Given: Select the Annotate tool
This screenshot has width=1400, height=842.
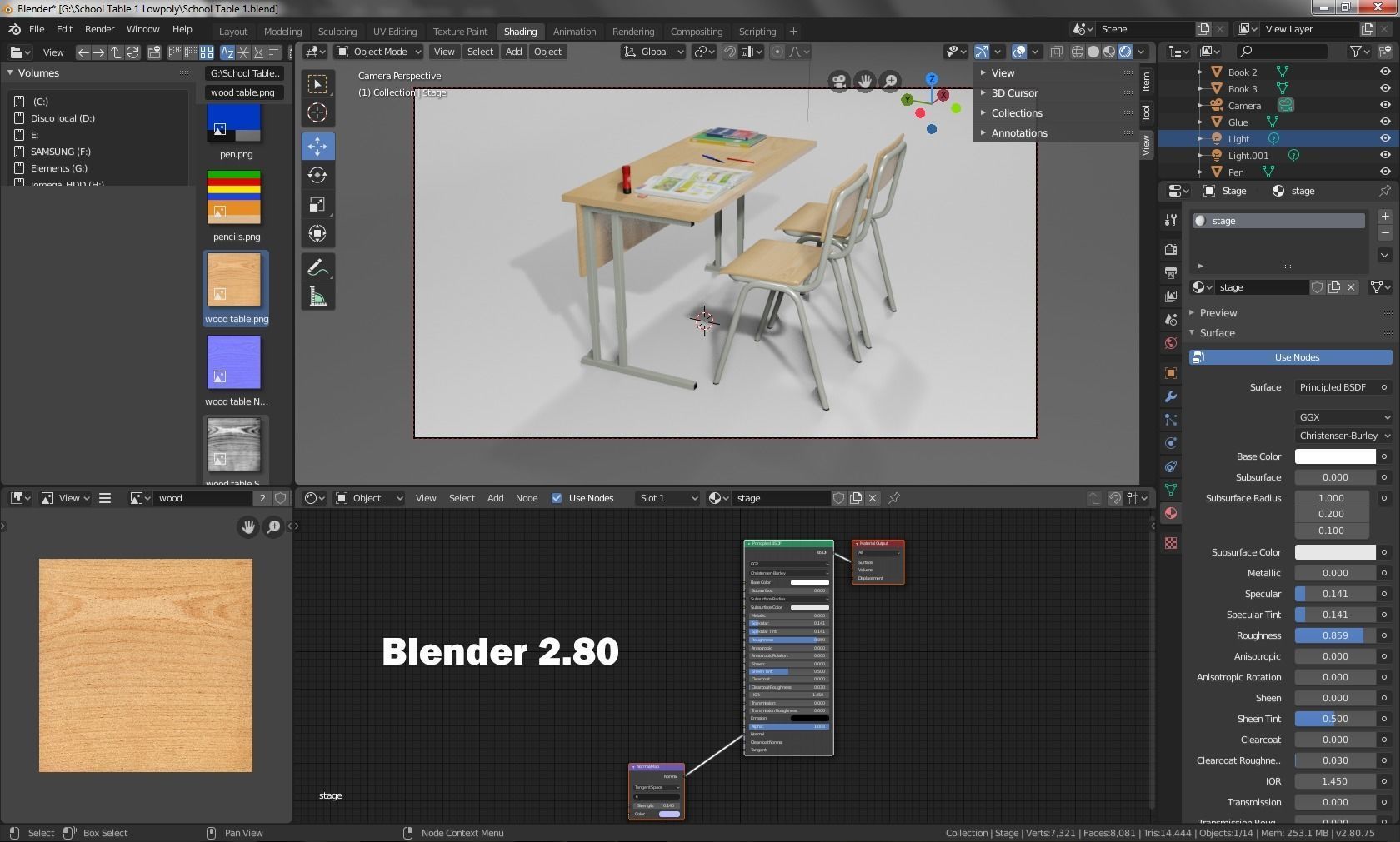Looking at the screenshot, I should point(317,267).
